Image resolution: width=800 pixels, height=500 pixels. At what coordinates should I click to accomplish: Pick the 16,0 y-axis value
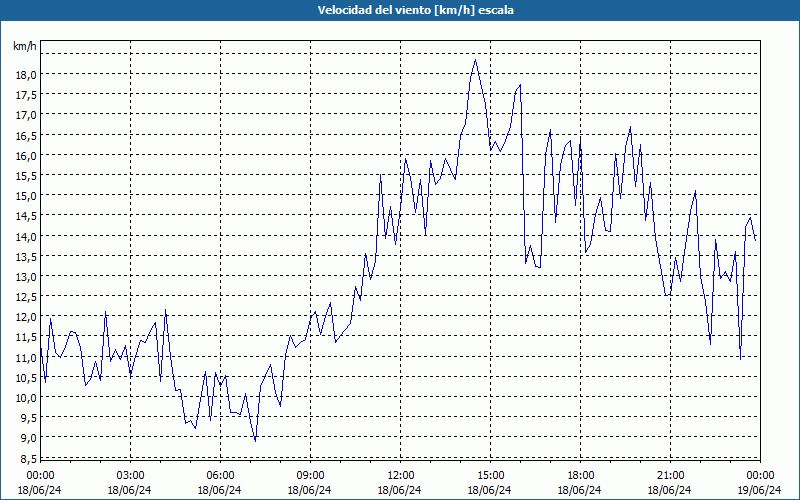(26, 156)
